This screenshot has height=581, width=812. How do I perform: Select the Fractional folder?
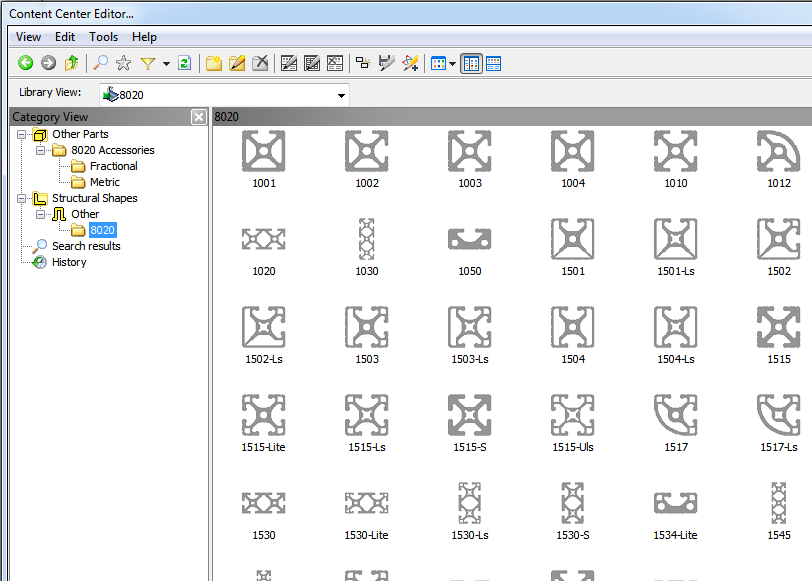[x=113, y=166]
